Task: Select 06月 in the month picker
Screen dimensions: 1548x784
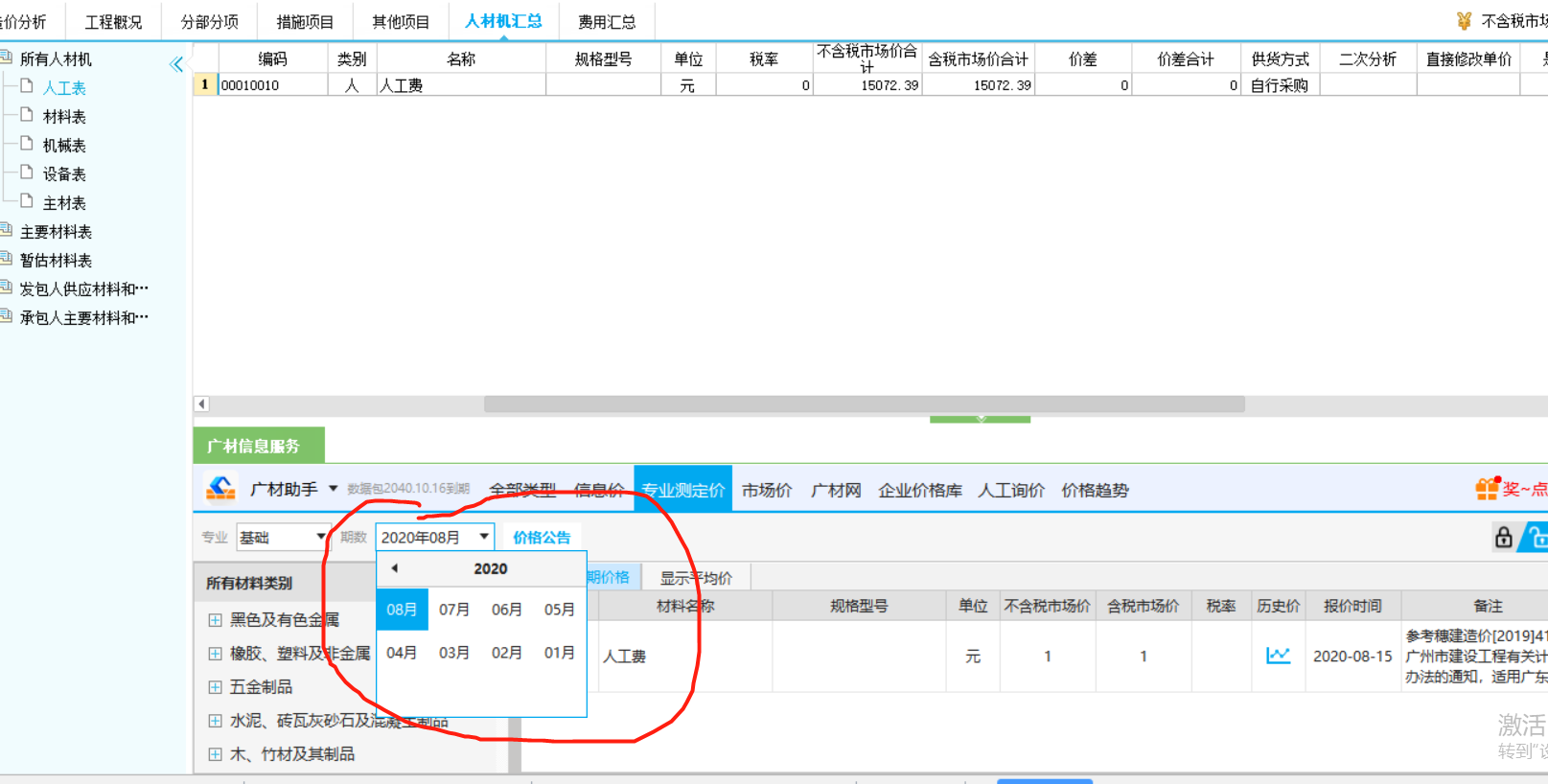Action: coord(507,610)
